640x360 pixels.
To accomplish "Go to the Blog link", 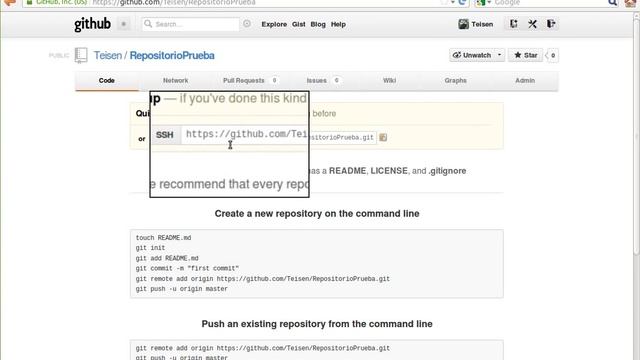I will [x=318, y=24].
